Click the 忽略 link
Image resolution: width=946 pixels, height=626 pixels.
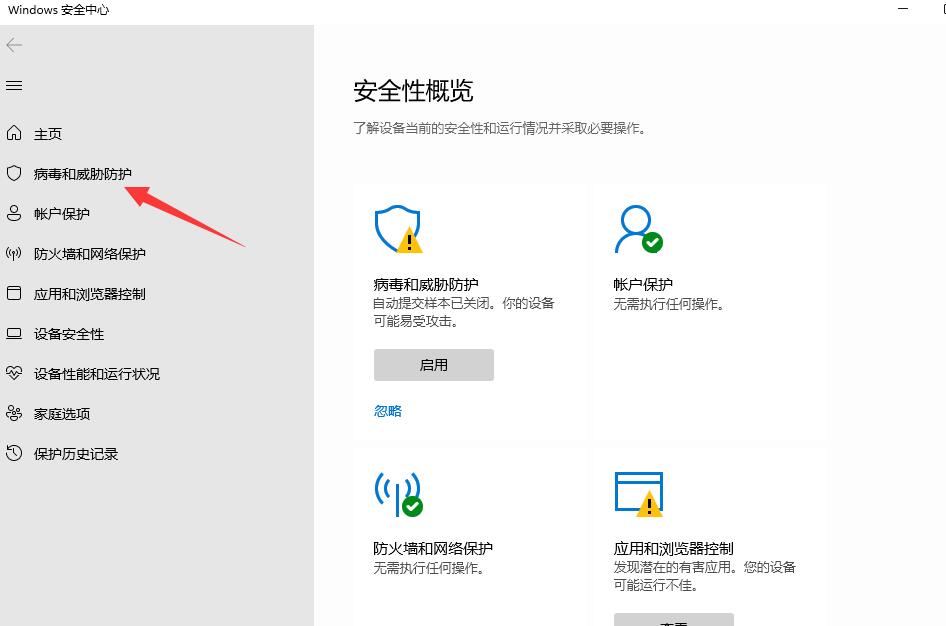click(388, 411)
